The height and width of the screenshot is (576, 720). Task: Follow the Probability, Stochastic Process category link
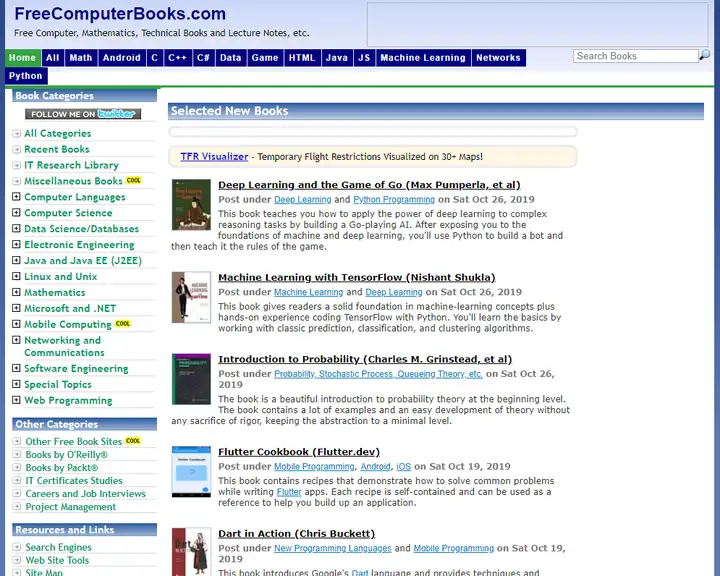click(x=378, y=374)
